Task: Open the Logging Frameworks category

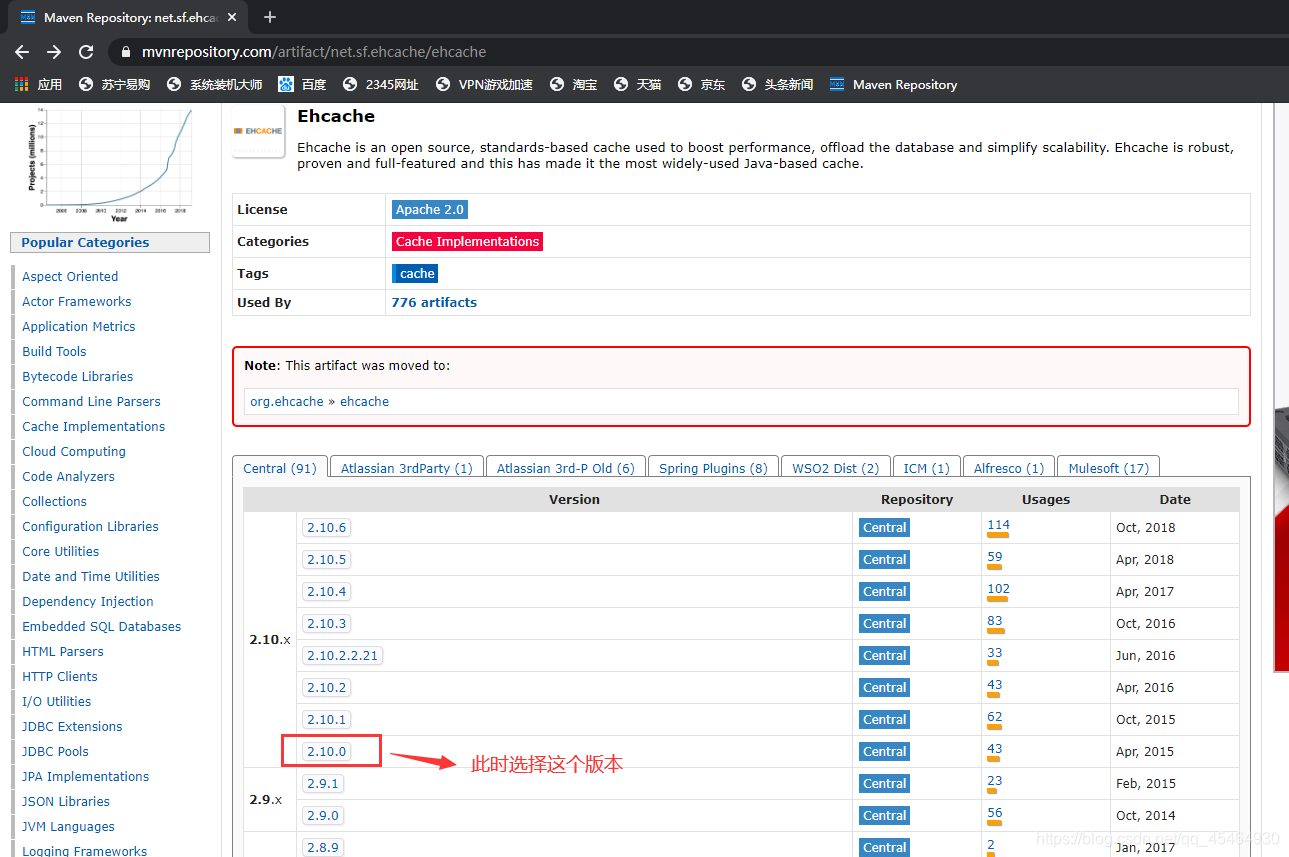Action: [85, 850]
